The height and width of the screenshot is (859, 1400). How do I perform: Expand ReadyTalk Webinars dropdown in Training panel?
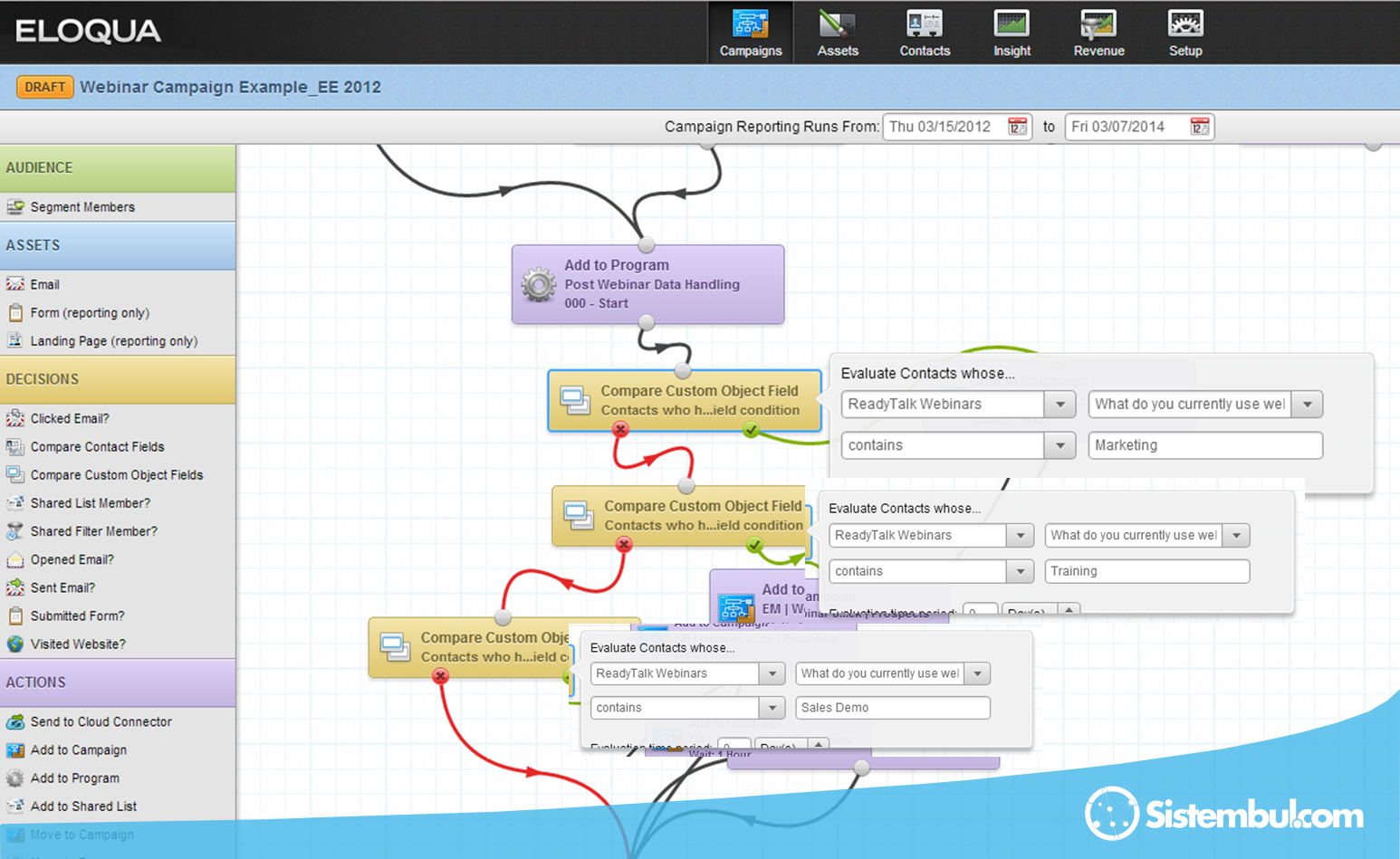[x=1021, y=535]
